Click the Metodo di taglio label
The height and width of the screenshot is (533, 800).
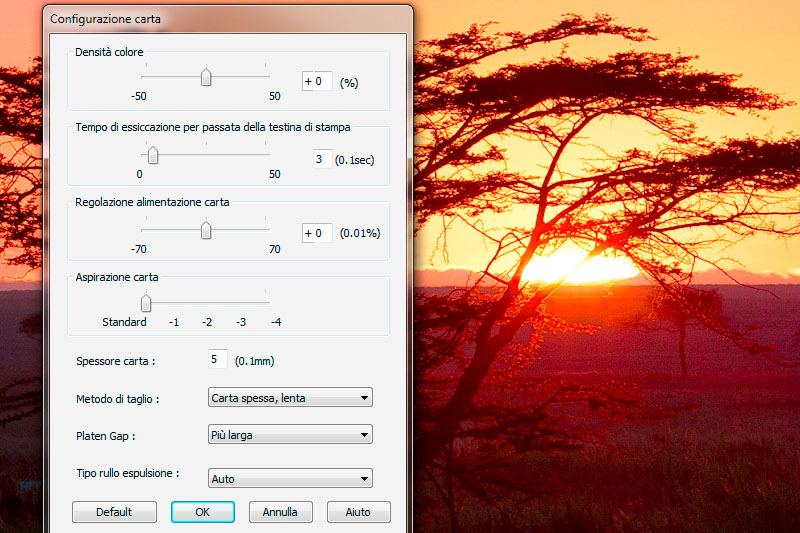pyautogui.click(x=117, y=399)
